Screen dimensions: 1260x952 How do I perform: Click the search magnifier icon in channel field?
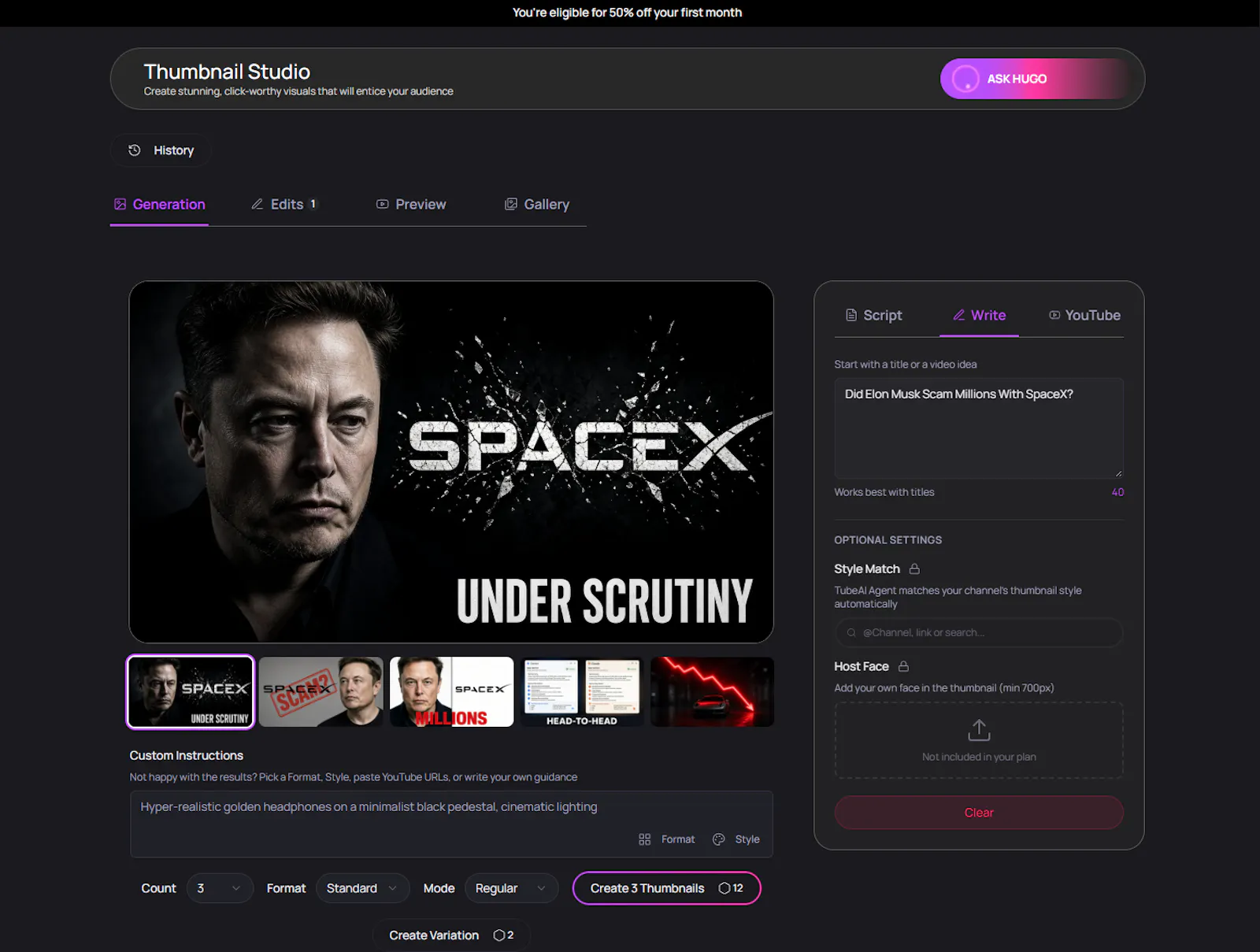point(851,632)
